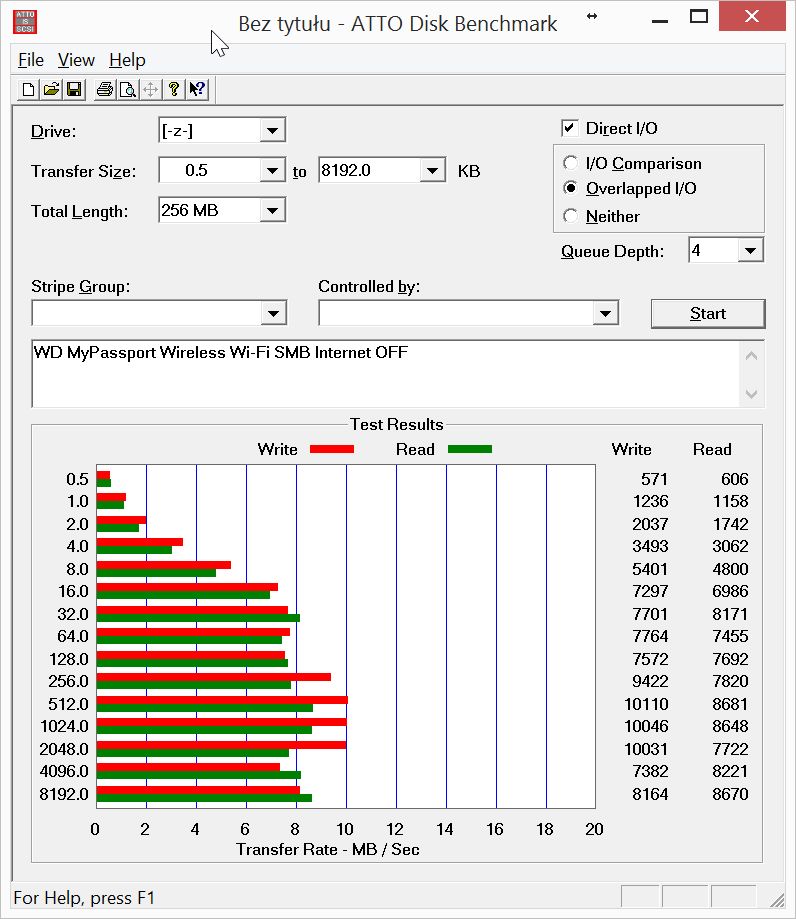Select the Overlapped I/O radio button
The height and width of the screenshot is (919, 796).
[x=570, y=188]
